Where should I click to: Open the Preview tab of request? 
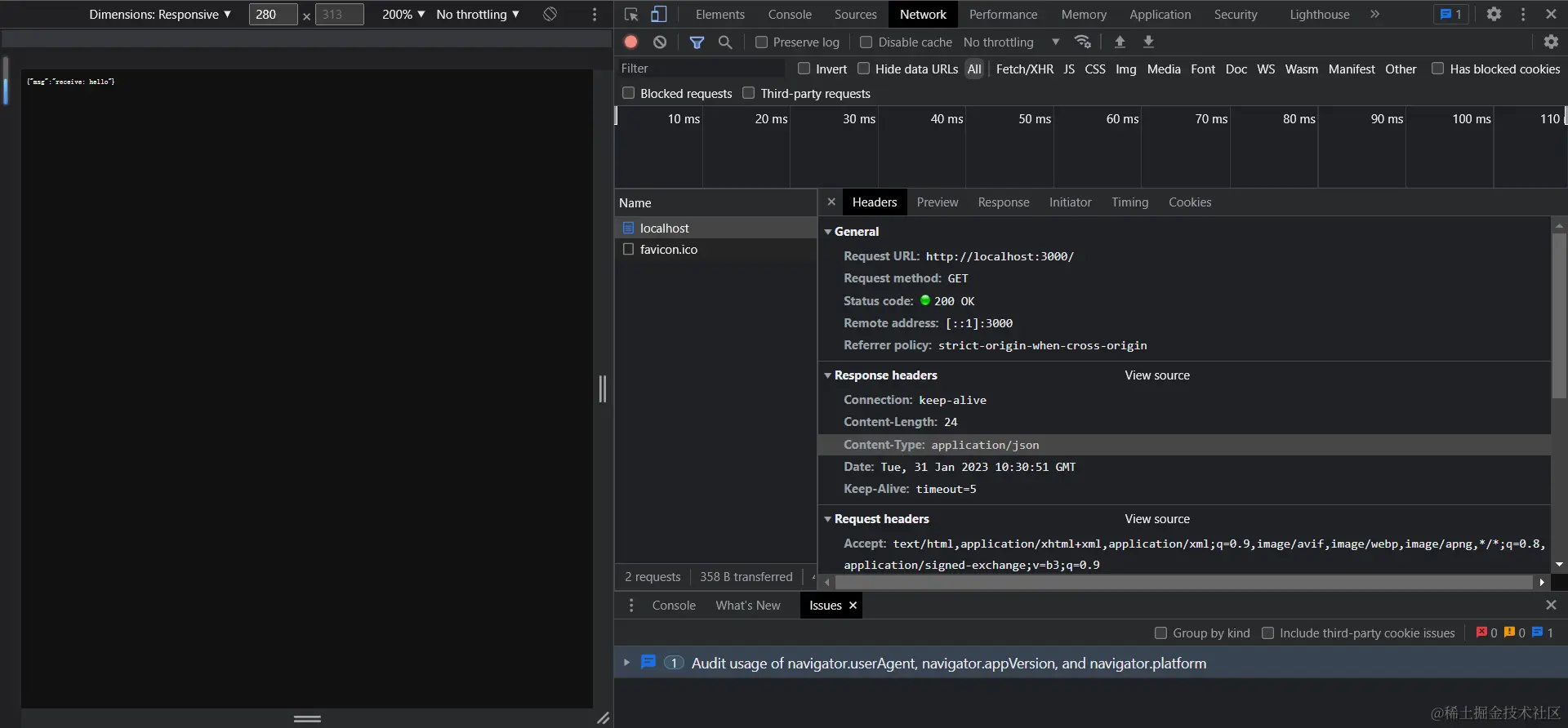click(x=938, y=202)
